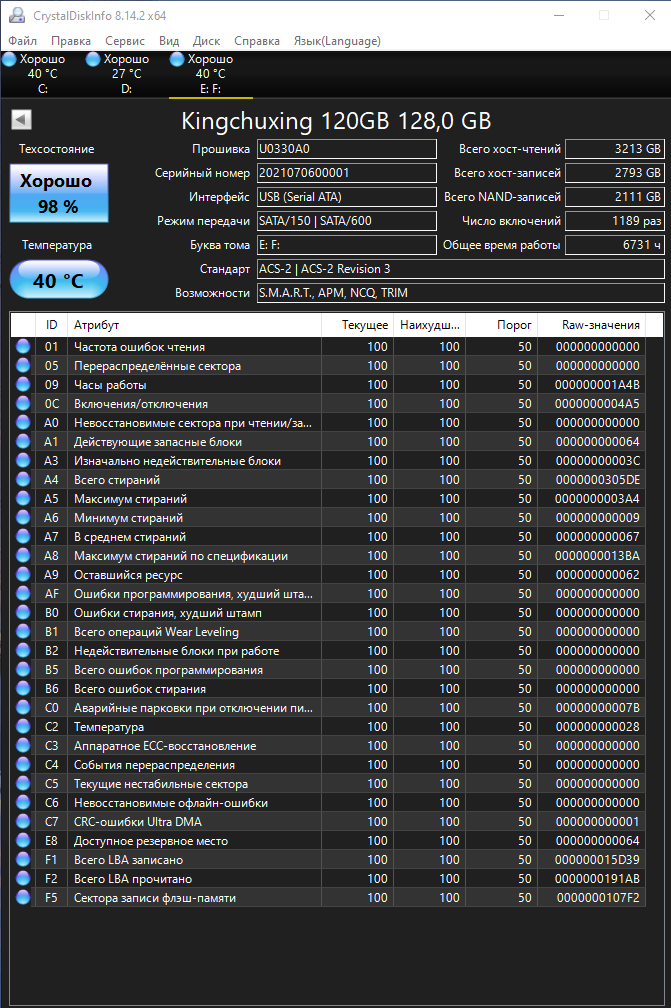Click the Прошивка field U0330A0

[x=346, y=149]
